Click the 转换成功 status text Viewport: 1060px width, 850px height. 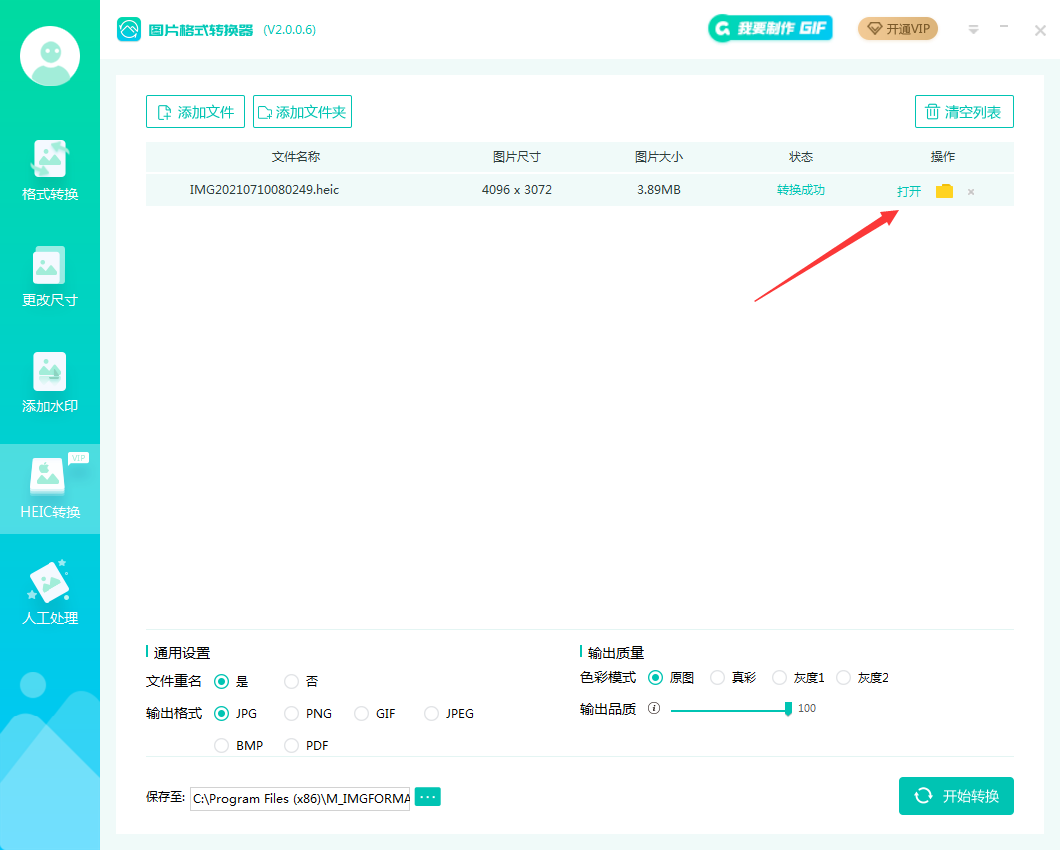(800, 190)
